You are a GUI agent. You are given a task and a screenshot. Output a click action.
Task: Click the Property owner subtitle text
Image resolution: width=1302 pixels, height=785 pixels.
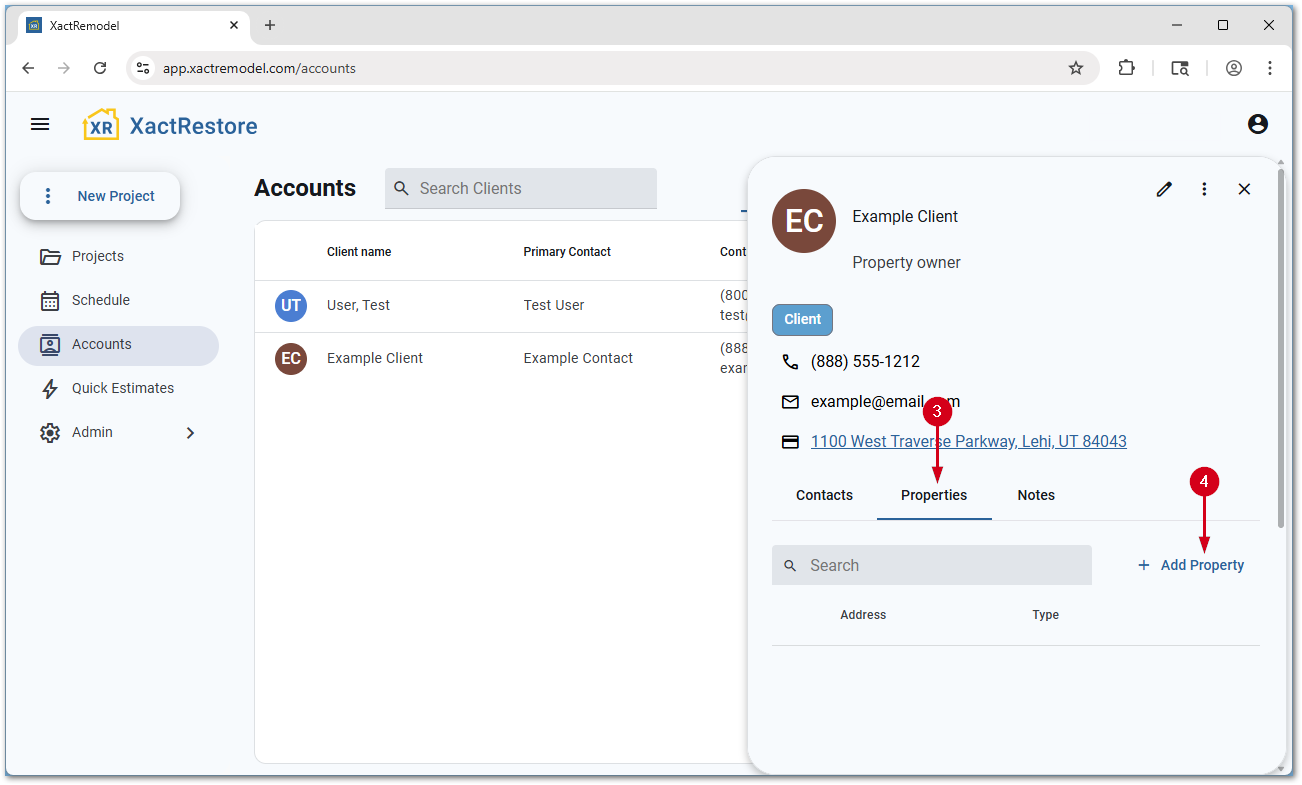tap(906, 263)
